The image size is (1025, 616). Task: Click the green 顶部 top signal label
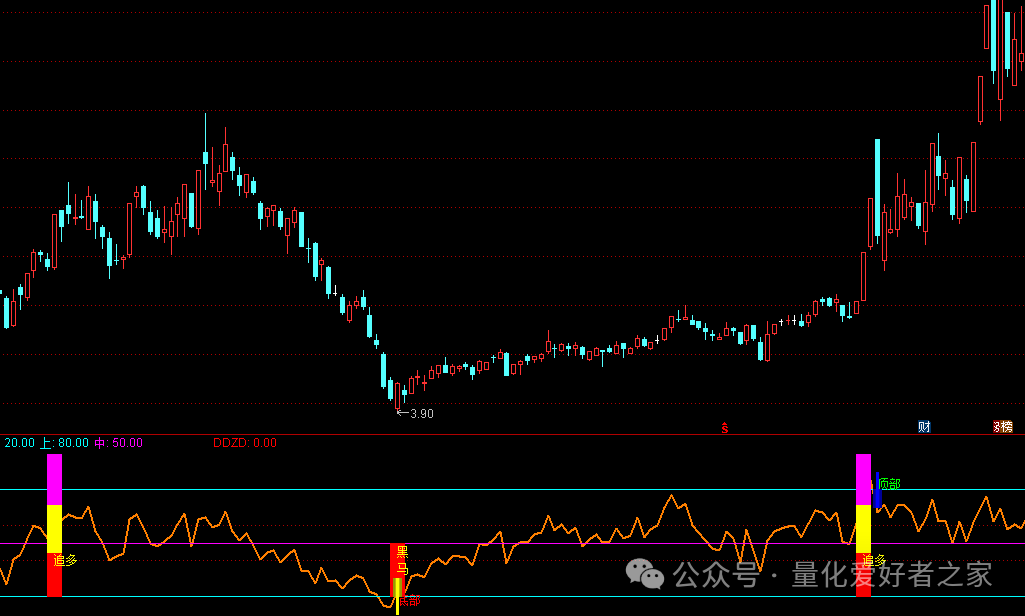pos(890,484)
